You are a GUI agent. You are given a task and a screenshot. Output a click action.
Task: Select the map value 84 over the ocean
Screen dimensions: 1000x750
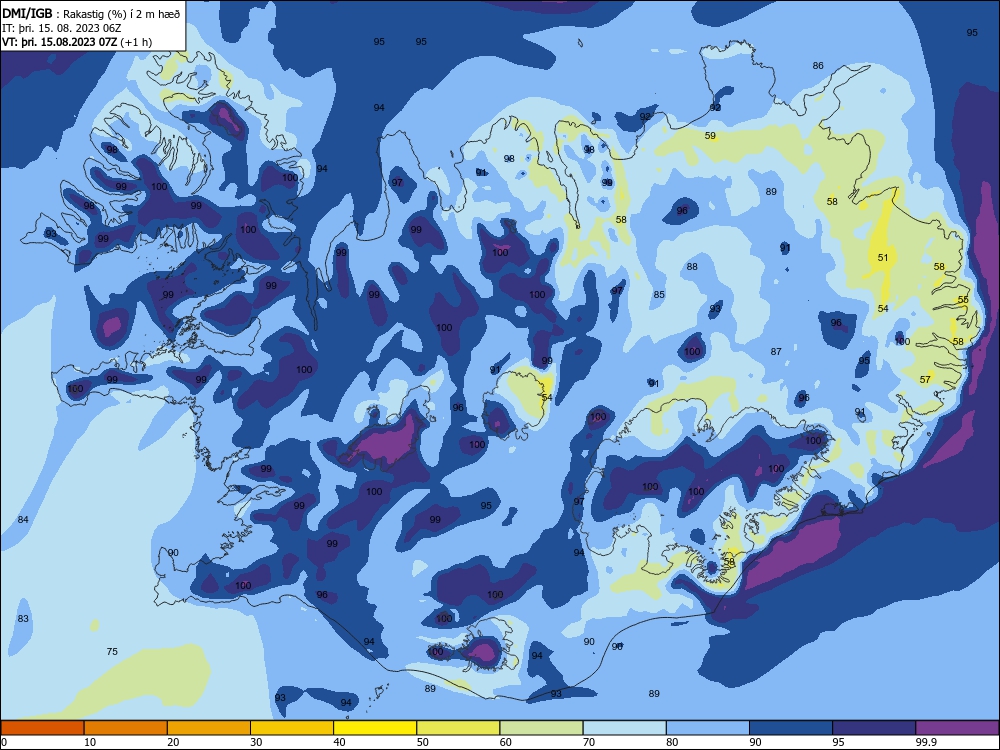23,520
